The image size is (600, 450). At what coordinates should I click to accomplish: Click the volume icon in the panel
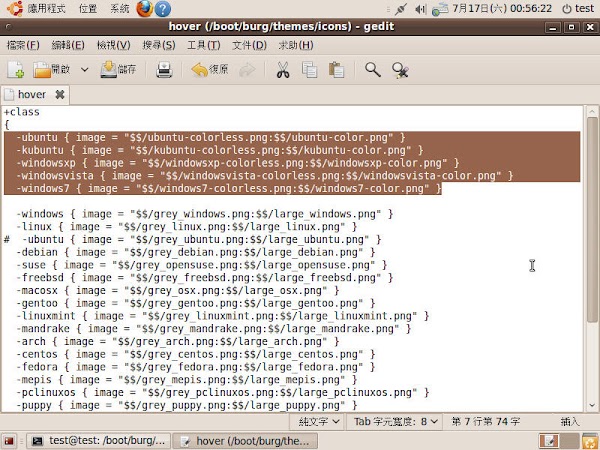coord(420,9)
